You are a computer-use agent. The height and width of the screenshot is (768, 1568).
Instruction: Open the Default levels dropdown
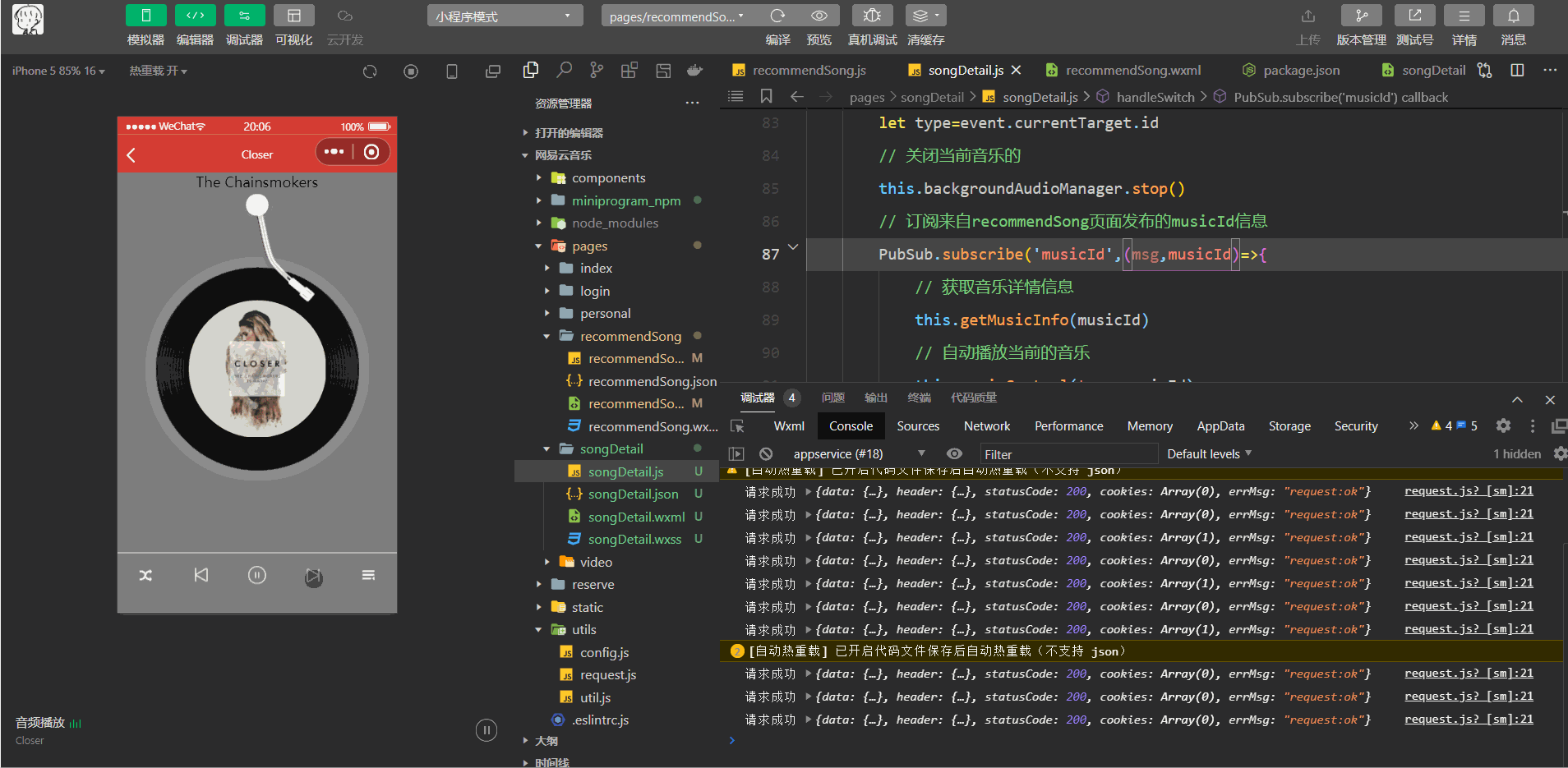[1209, 453]
